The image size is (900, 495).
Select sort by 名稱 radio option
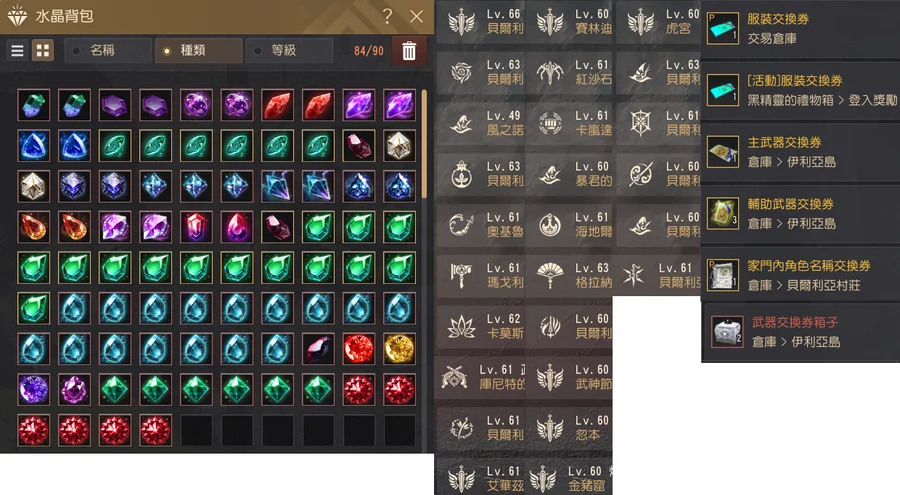(x=108, y=51)
